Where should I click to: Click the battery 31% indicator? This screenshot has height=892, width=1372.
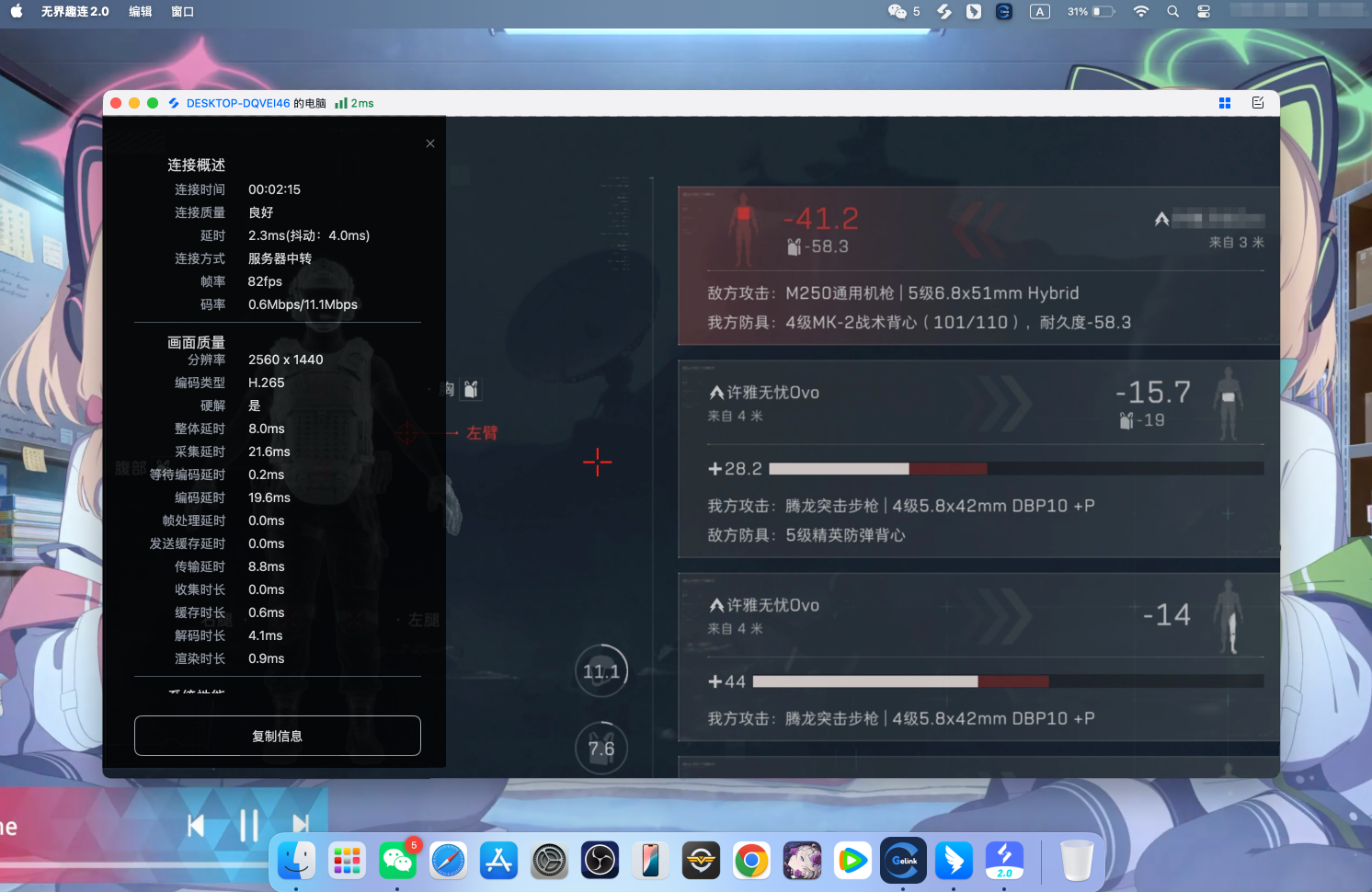pos(1092,12)
